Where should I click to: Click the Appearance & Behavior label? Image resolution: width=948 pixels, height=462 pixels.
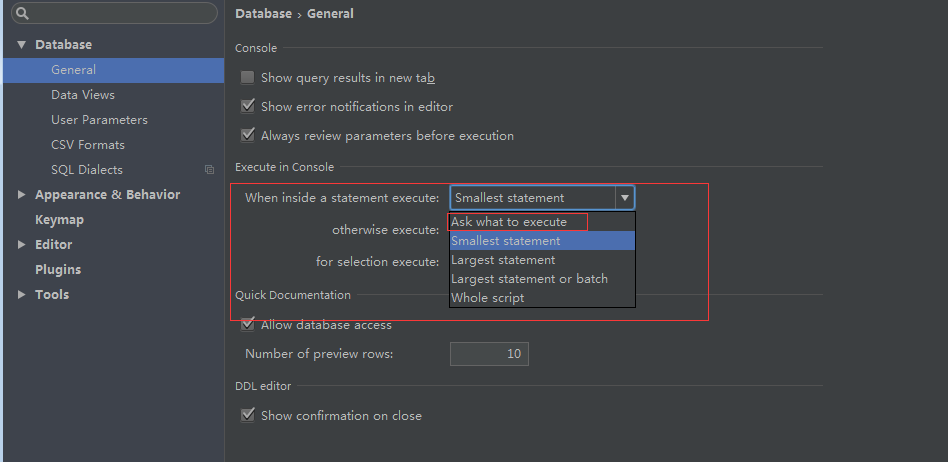(108, 195)
